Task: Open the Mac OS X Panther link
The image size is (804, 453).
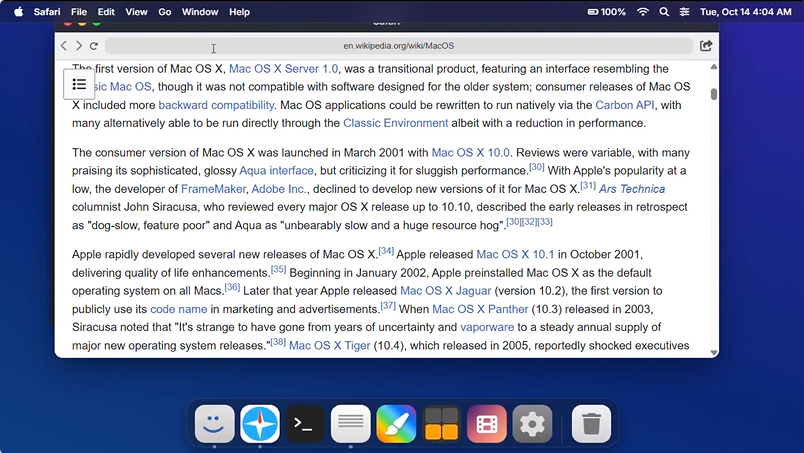Action: [x=480, y=309]
